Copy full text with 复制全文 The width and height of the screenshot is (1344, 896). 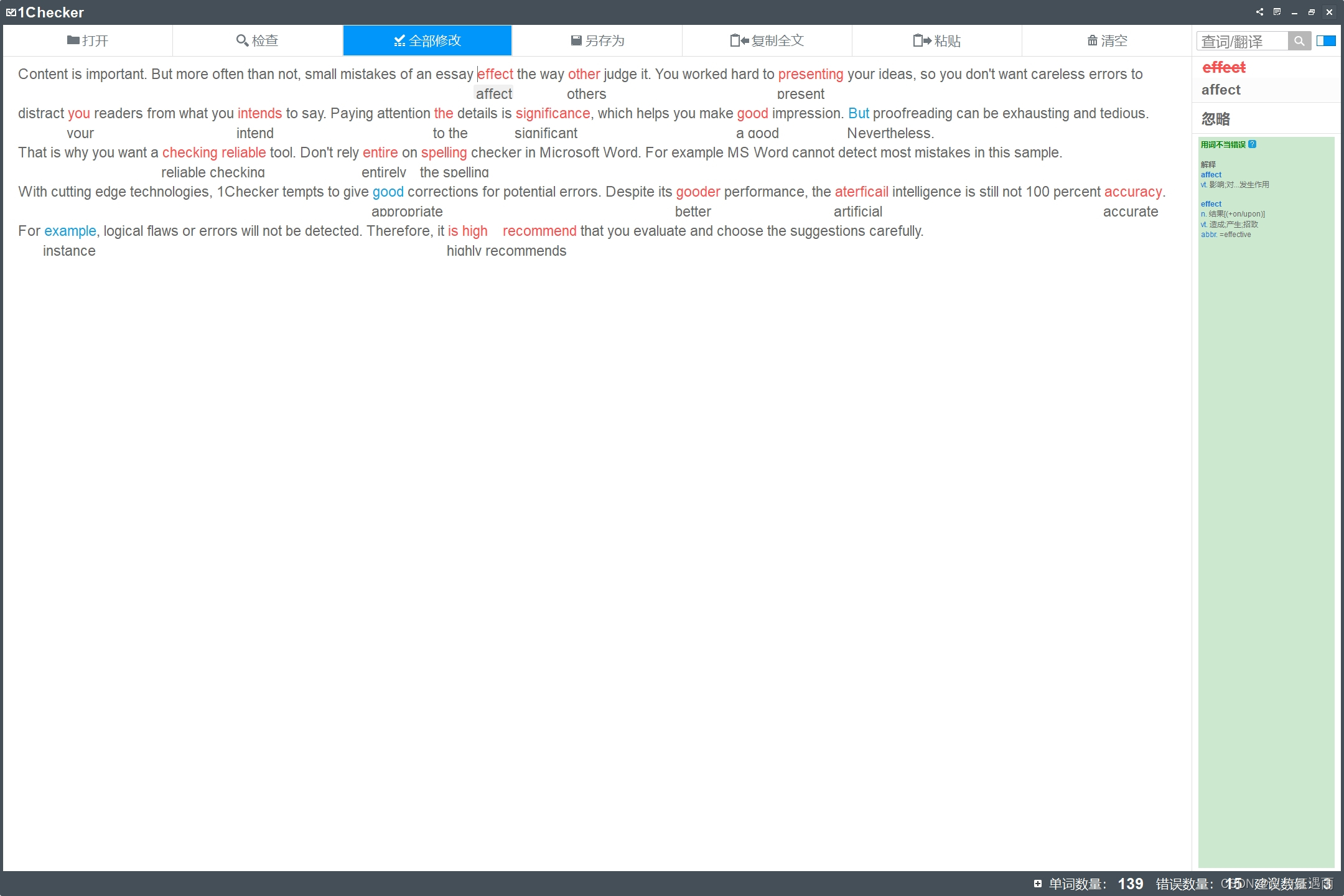click(767, 41)
